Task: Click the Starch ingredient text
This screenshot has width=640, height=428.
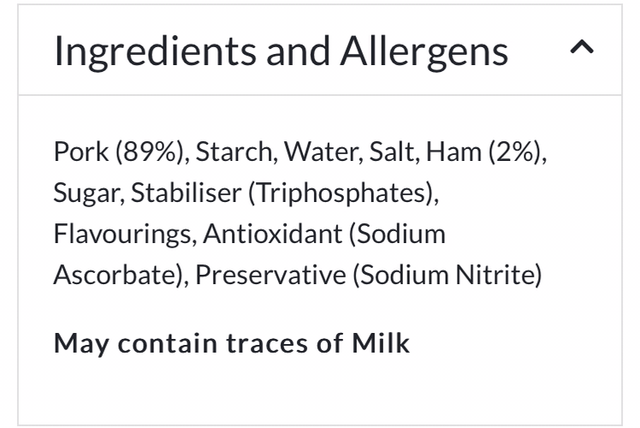Action: pos(235,152)
